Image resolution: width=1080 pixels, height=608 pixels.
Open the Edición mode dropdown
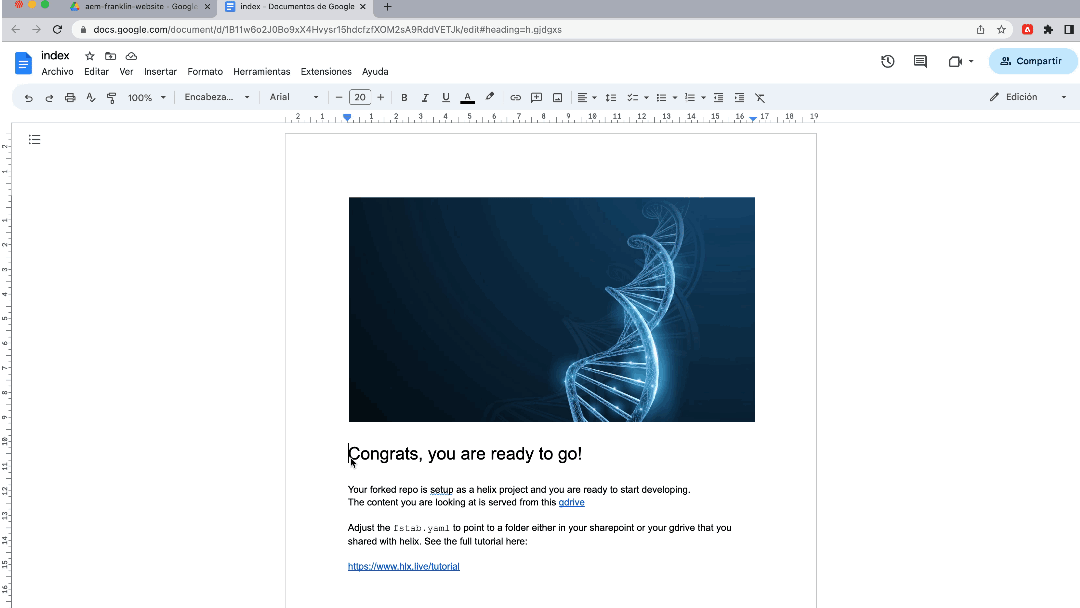click(1027, 98)
